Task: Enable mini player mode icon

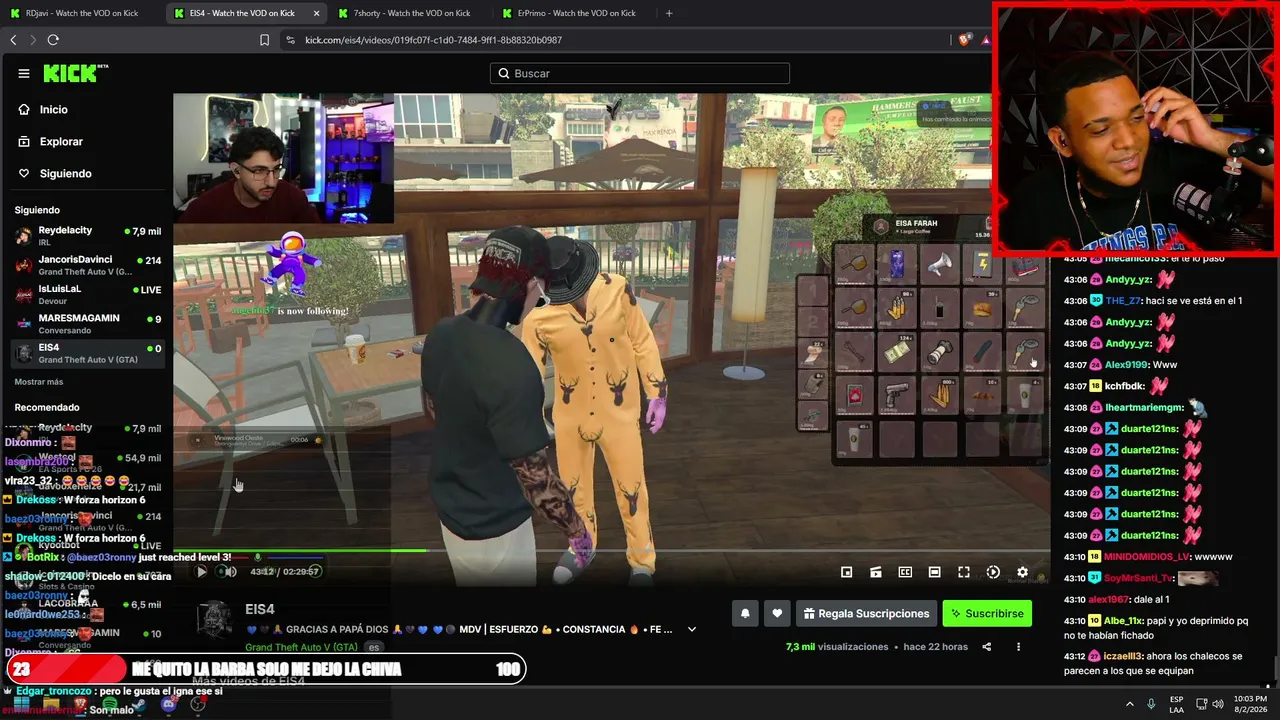Action: [x=846, y=572]
